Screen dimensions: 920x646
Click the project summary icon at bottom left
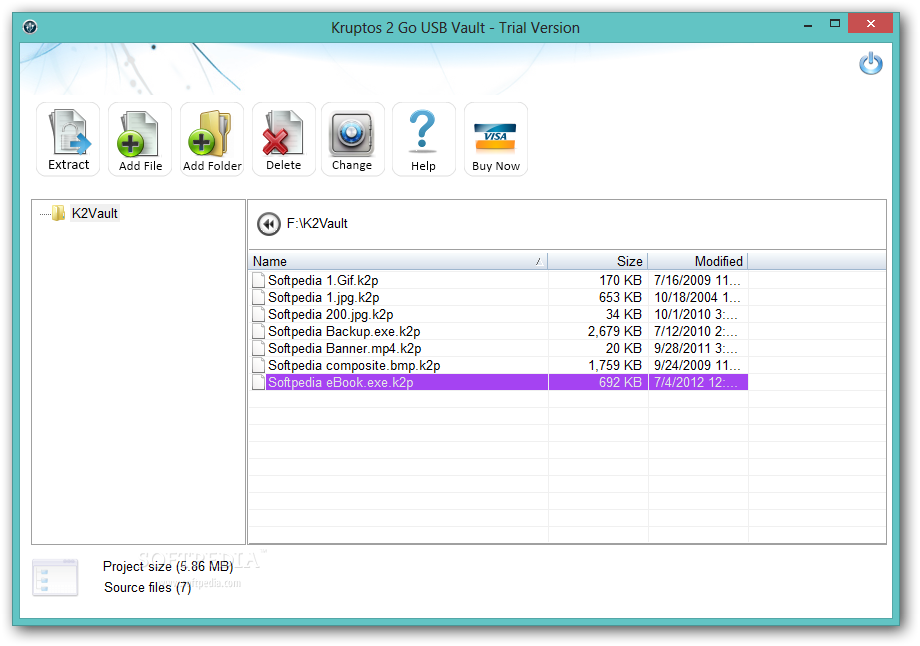click(55, 577)
